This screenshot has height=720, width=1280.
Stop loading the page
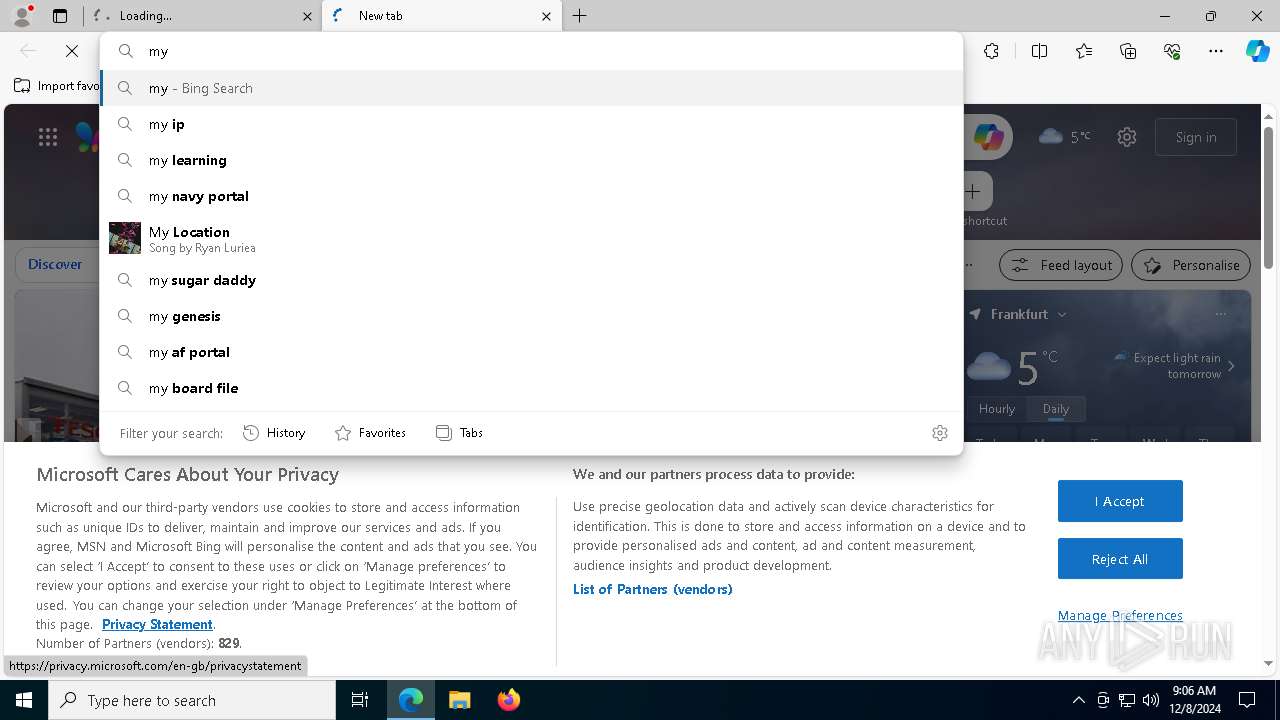coord(72,51)
